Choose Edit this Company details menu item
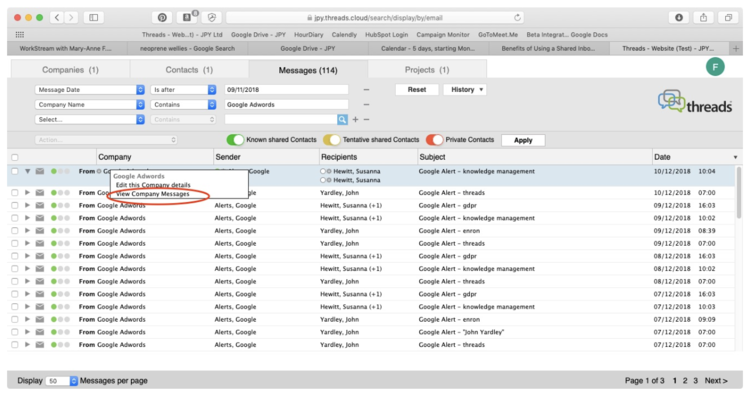750x397 pixels. pyautogui.click(x=153, y=185)
